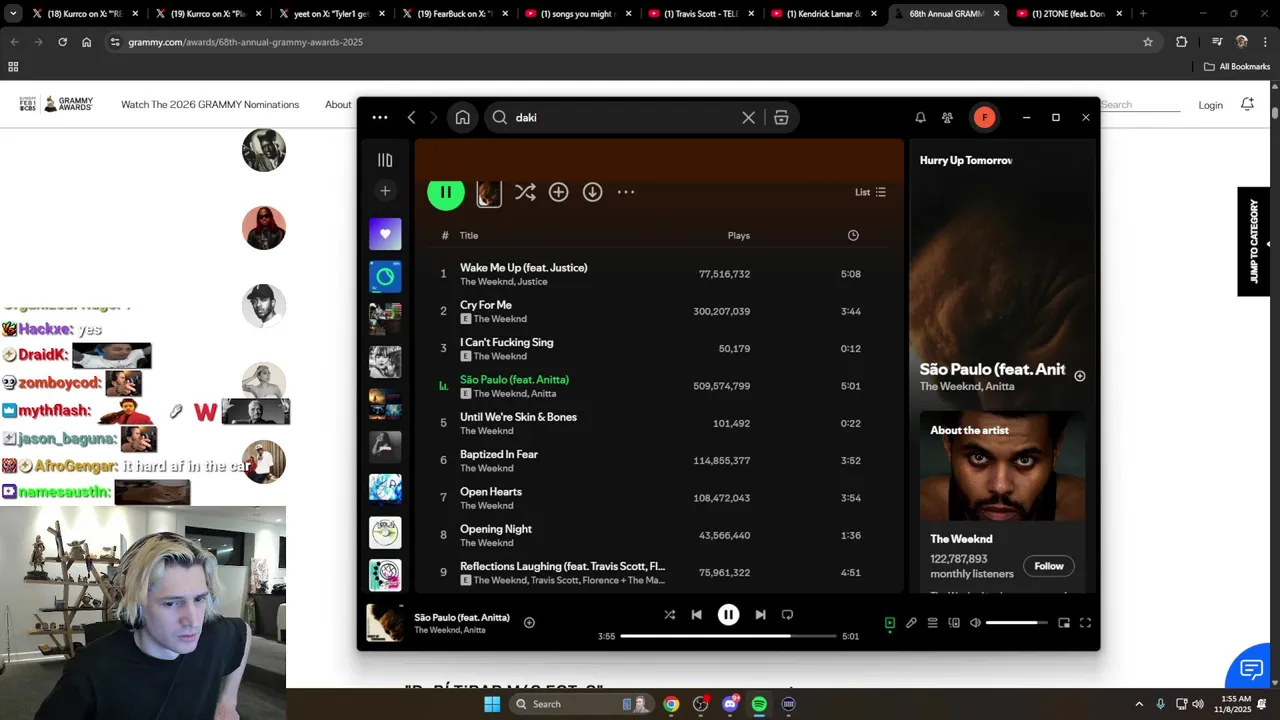Skip to previous track
The image size is (1280, 720).
click(x=696, y=615)
